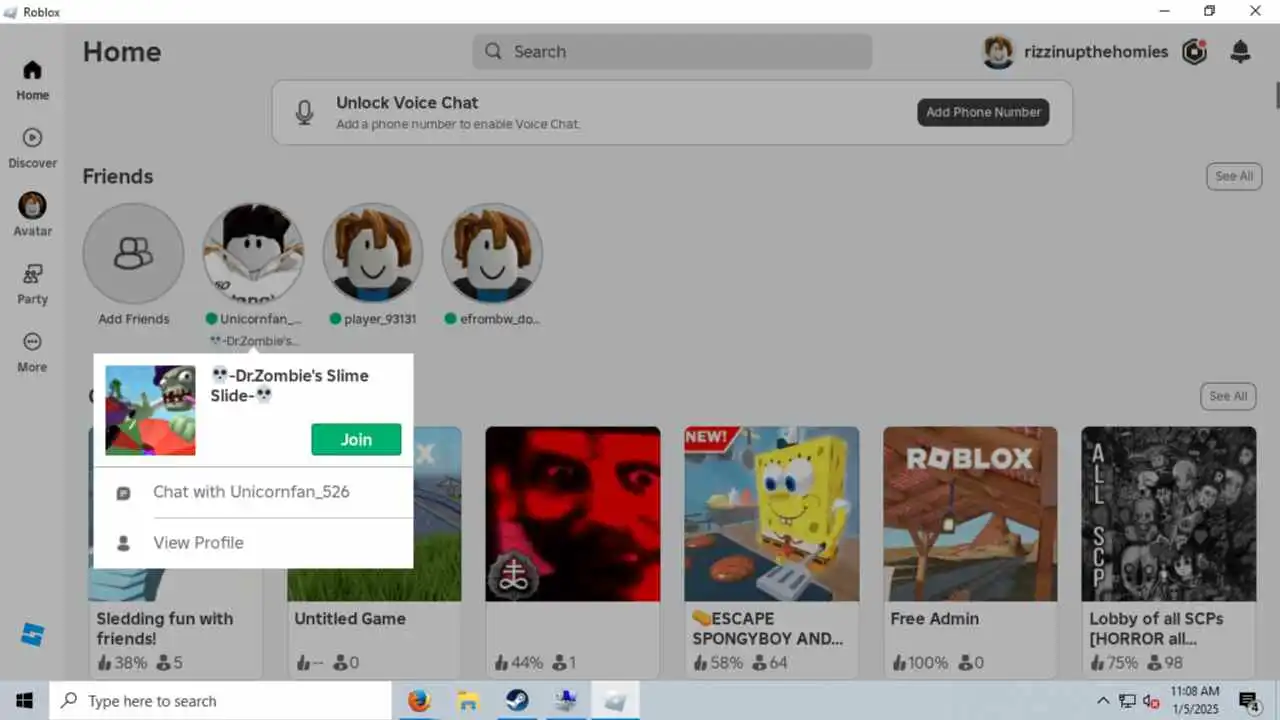Click the volume icon in system tray
This screenshot has height=720, width=1280.
(x=1150, y=701)
